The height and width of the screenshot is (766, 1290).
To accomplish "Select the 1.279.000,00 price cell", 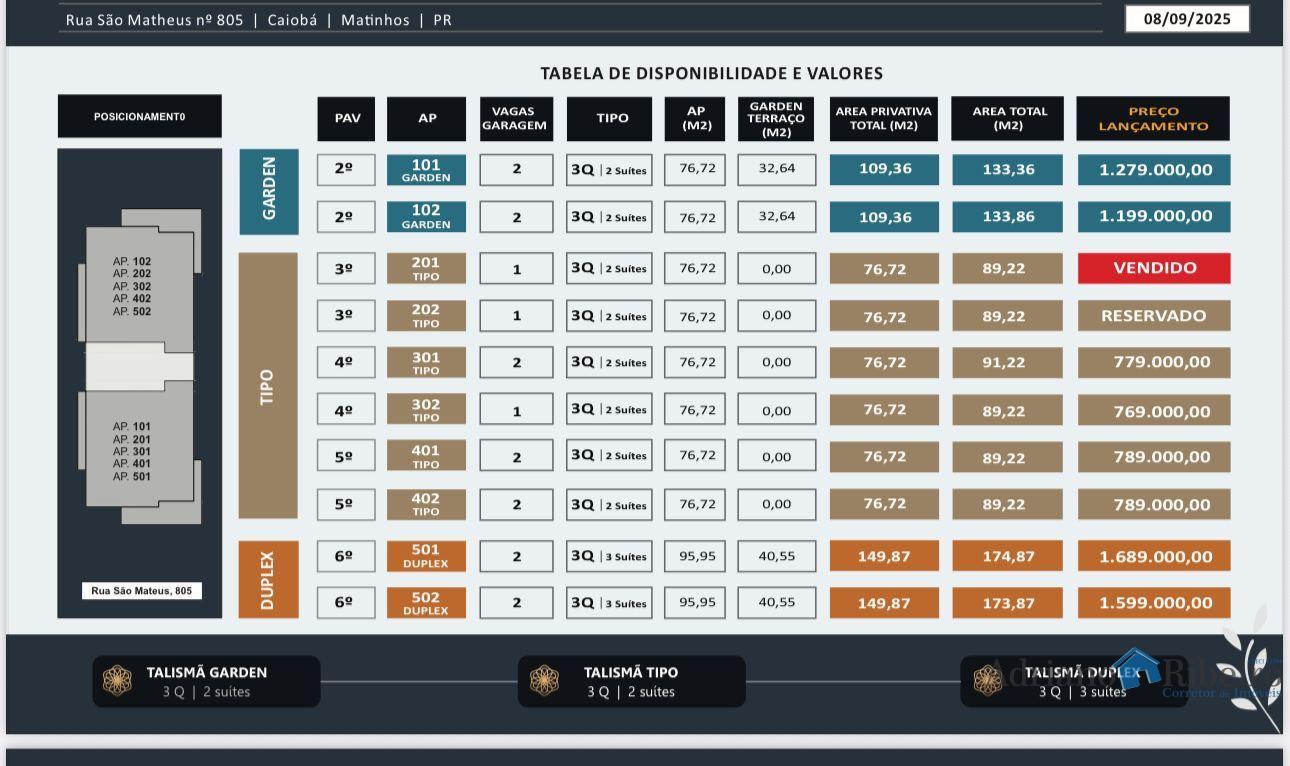I will click(x=1154, y=170).
